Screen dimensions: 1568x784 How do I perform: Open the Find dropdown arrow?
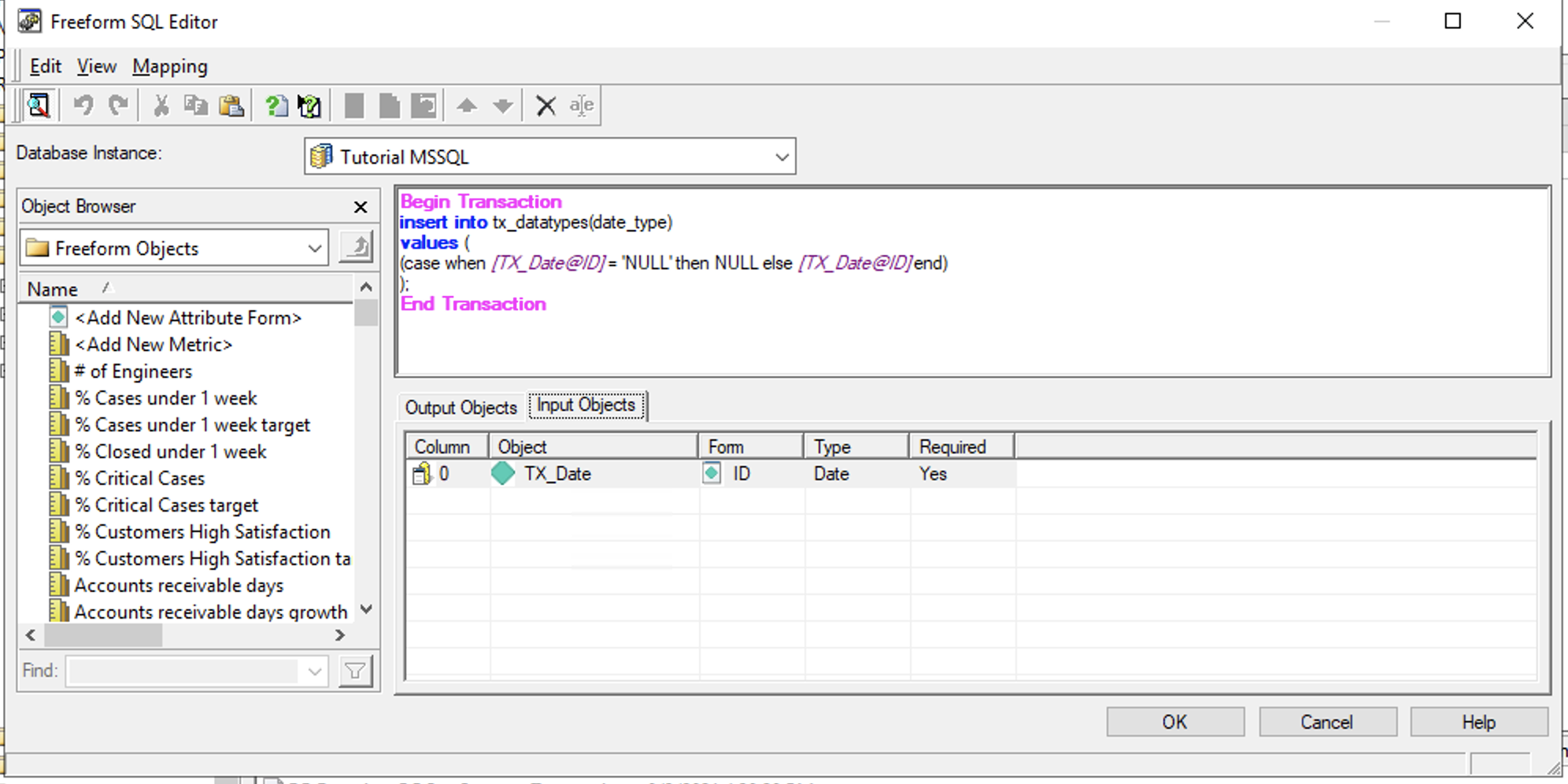pyautogui.click(x=315, y=671)
